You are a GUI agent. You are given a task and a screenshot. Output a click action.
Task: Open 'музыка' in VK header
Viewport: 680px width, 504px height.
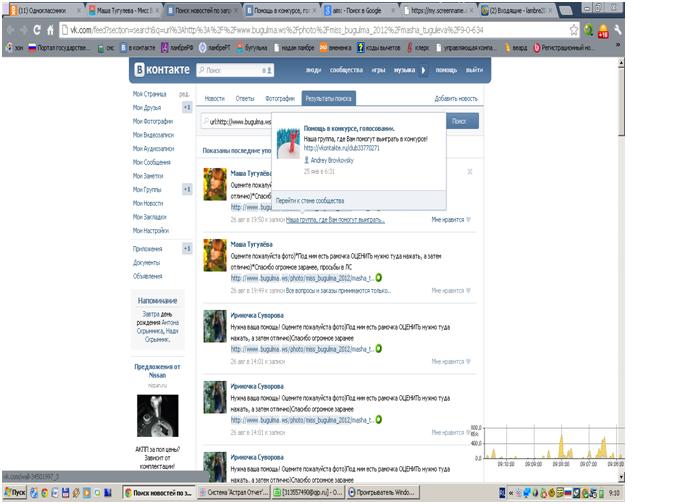[404, 70]
